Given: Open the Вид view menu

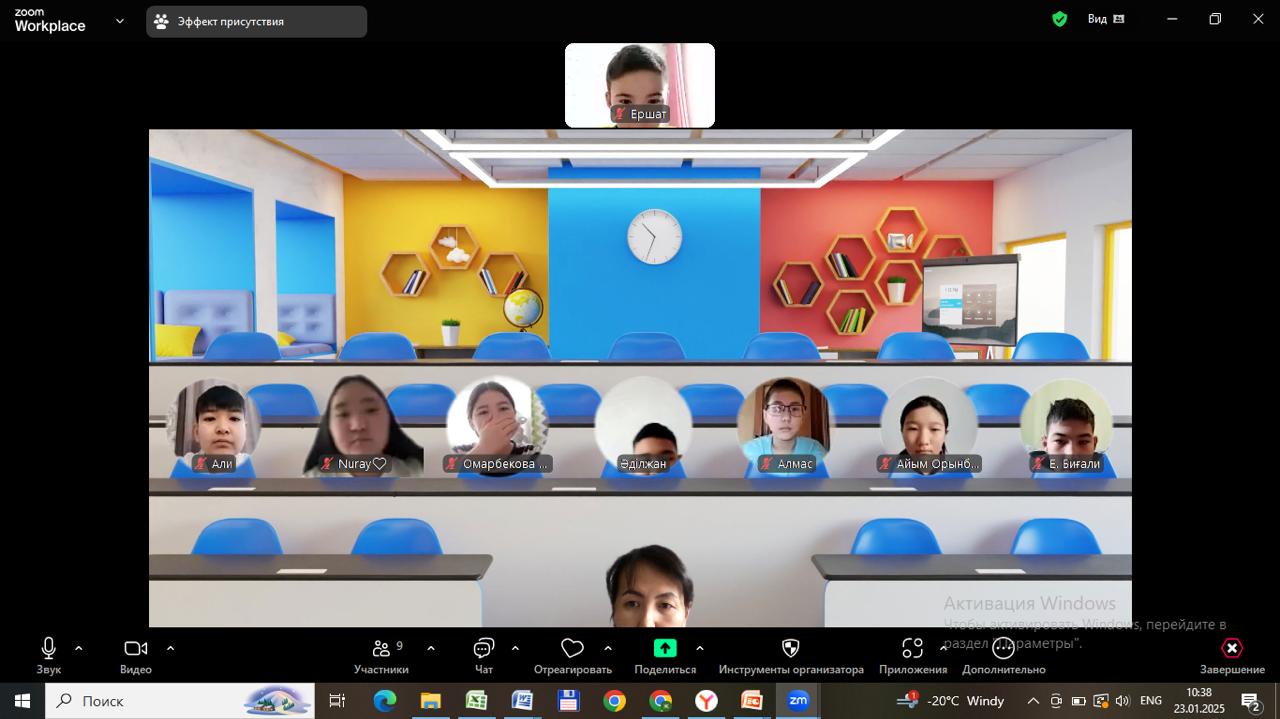Looking at the screenshot, I should click(x=1105, y=19).
